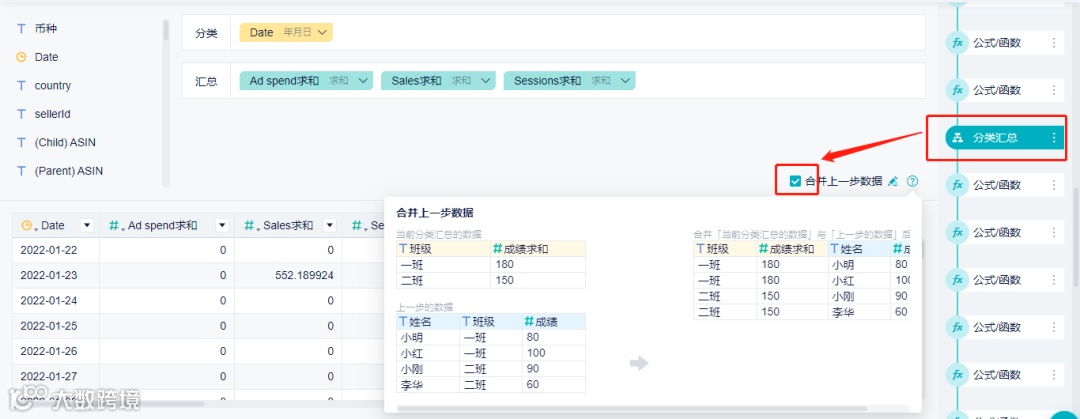Open three-dot menu of 公式/函数 step directly above 分类汇总
The width and height of the screenshot is (1080, 419).
(x=1053, y=90)
